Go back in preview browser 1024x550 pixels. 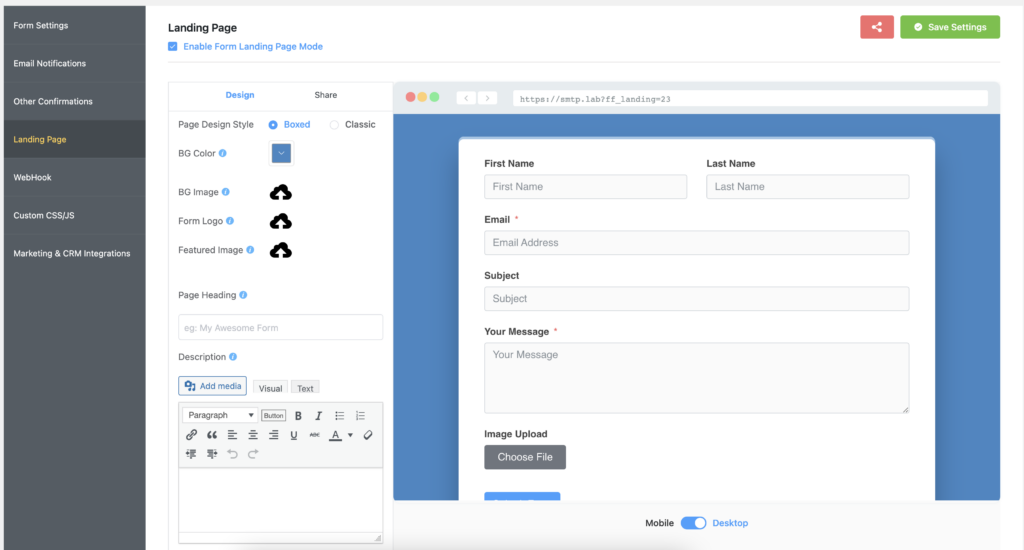coord(466,98)
